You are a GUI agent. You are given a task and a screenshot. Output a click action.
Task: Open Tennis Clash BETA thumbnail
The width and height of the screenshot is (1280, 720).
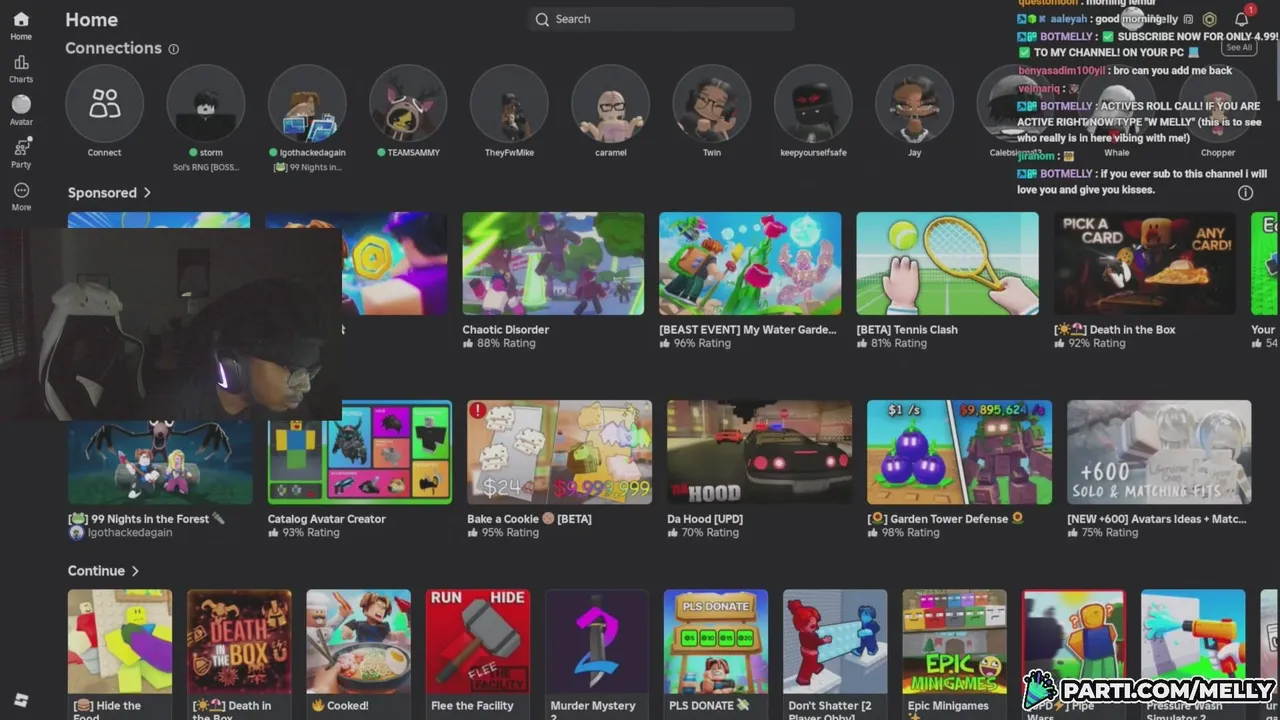pos(947,263)
